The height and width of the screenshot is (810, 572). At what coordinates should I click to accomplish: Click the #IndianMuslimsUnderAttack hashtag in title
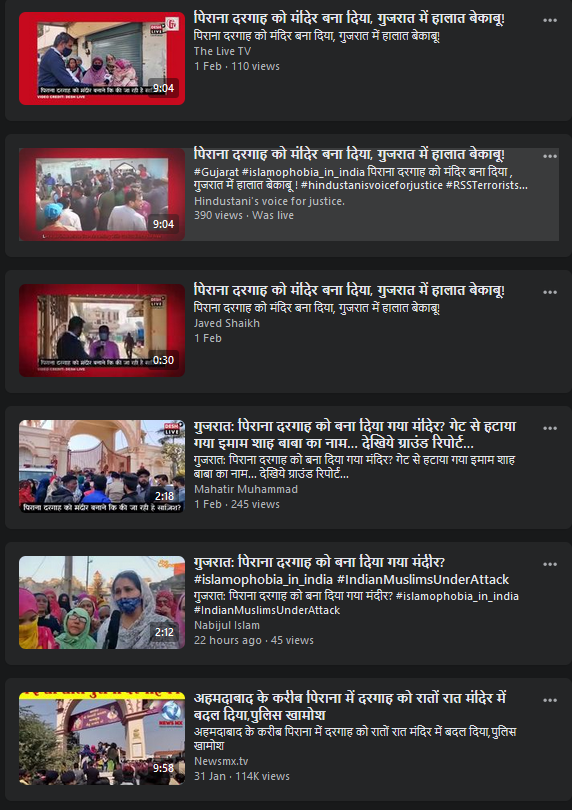coord(423,580)
